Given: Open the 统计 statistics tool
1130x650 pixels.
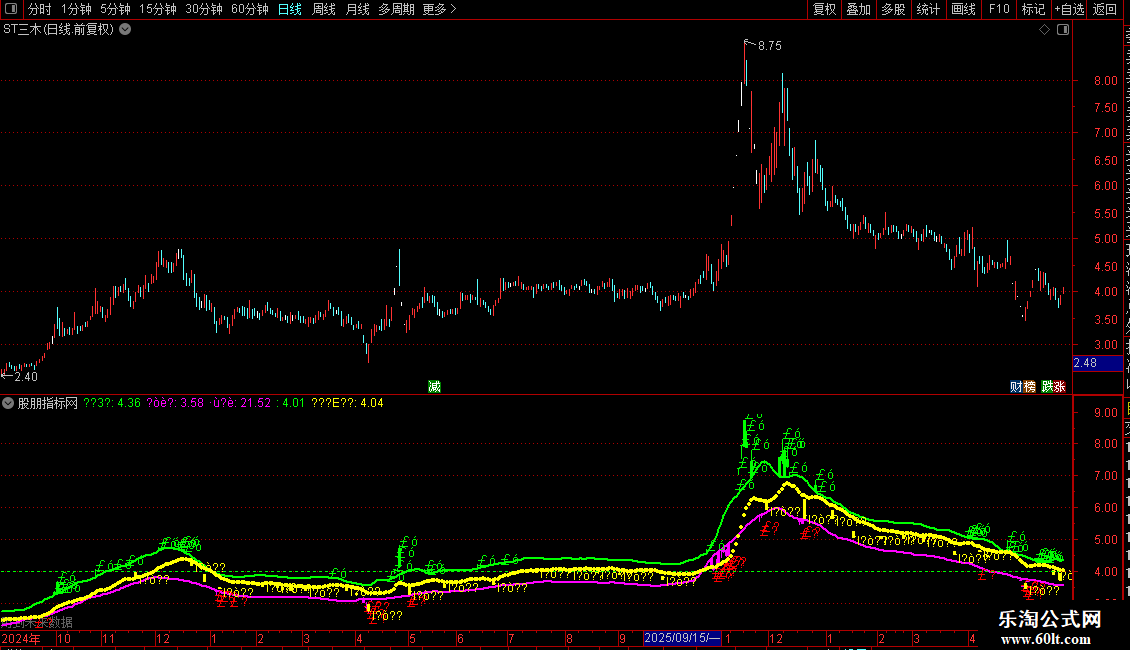Looking at the screenshot, I should [x=927, y=9].
